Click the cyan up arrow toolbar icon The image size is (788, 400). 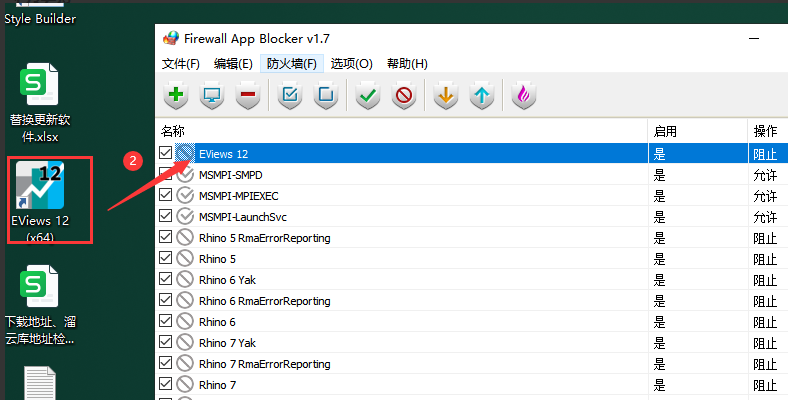point(482,95)
